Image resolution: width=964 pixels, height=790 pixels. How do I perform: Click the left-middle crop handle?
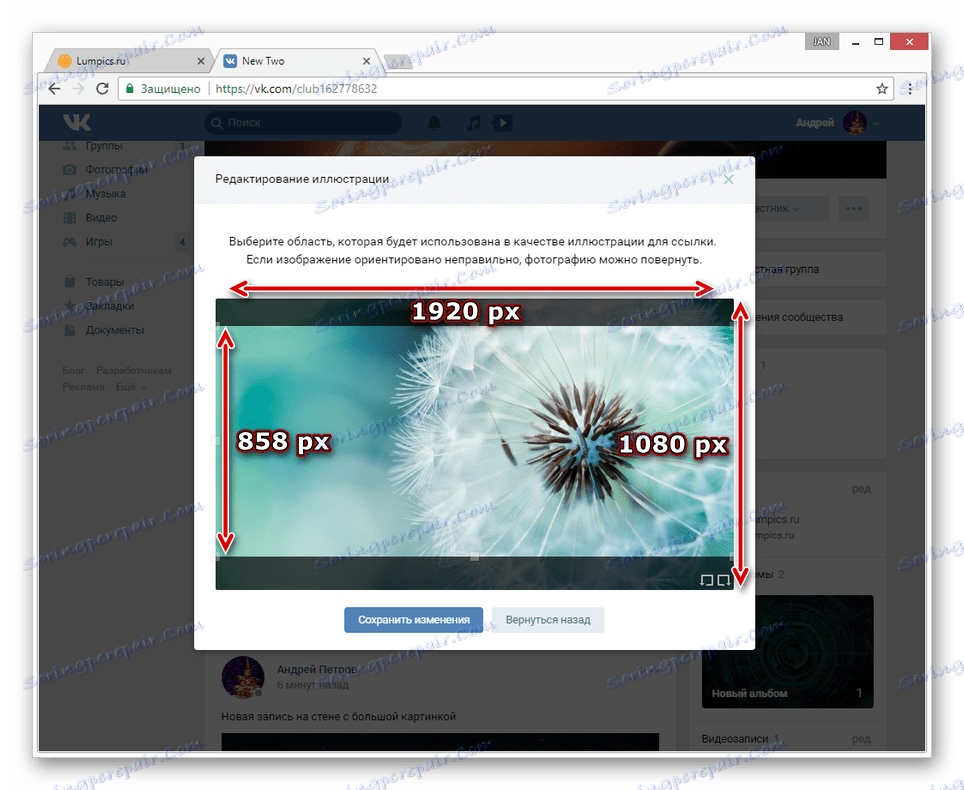pos(216,441)
